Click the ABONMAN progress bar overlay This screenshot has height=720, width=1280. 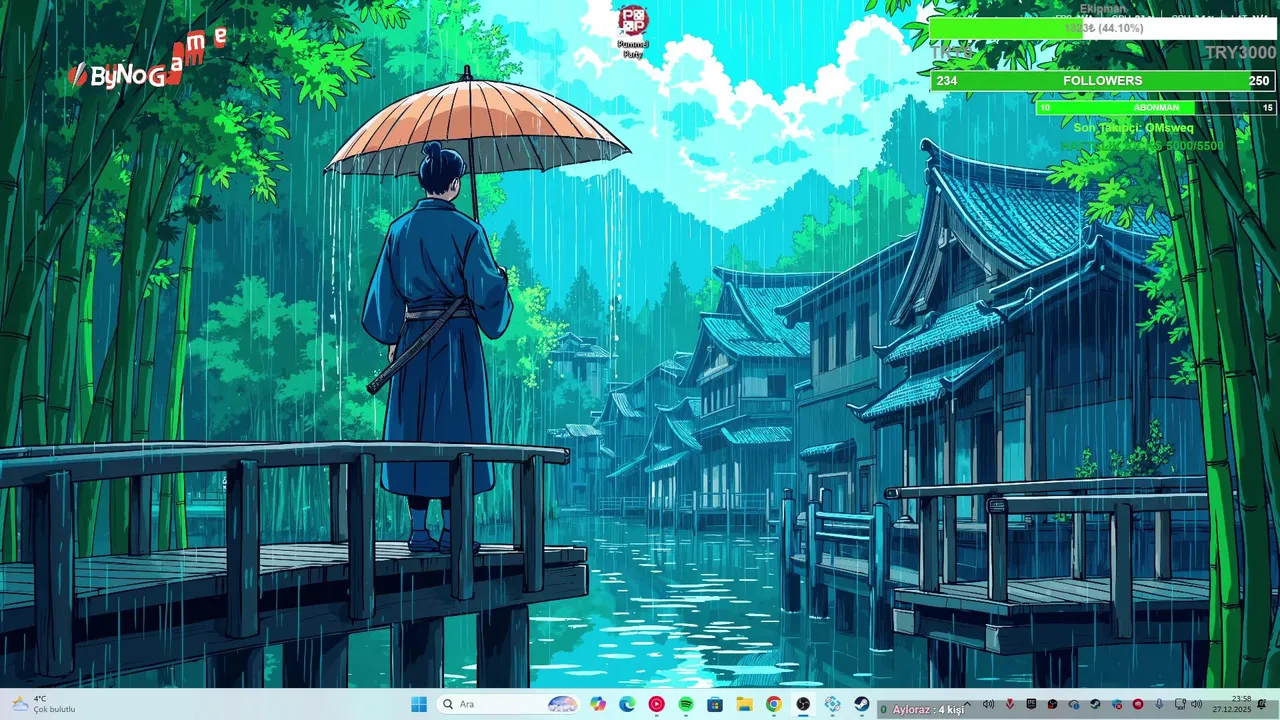click(x=1156, y=107)
